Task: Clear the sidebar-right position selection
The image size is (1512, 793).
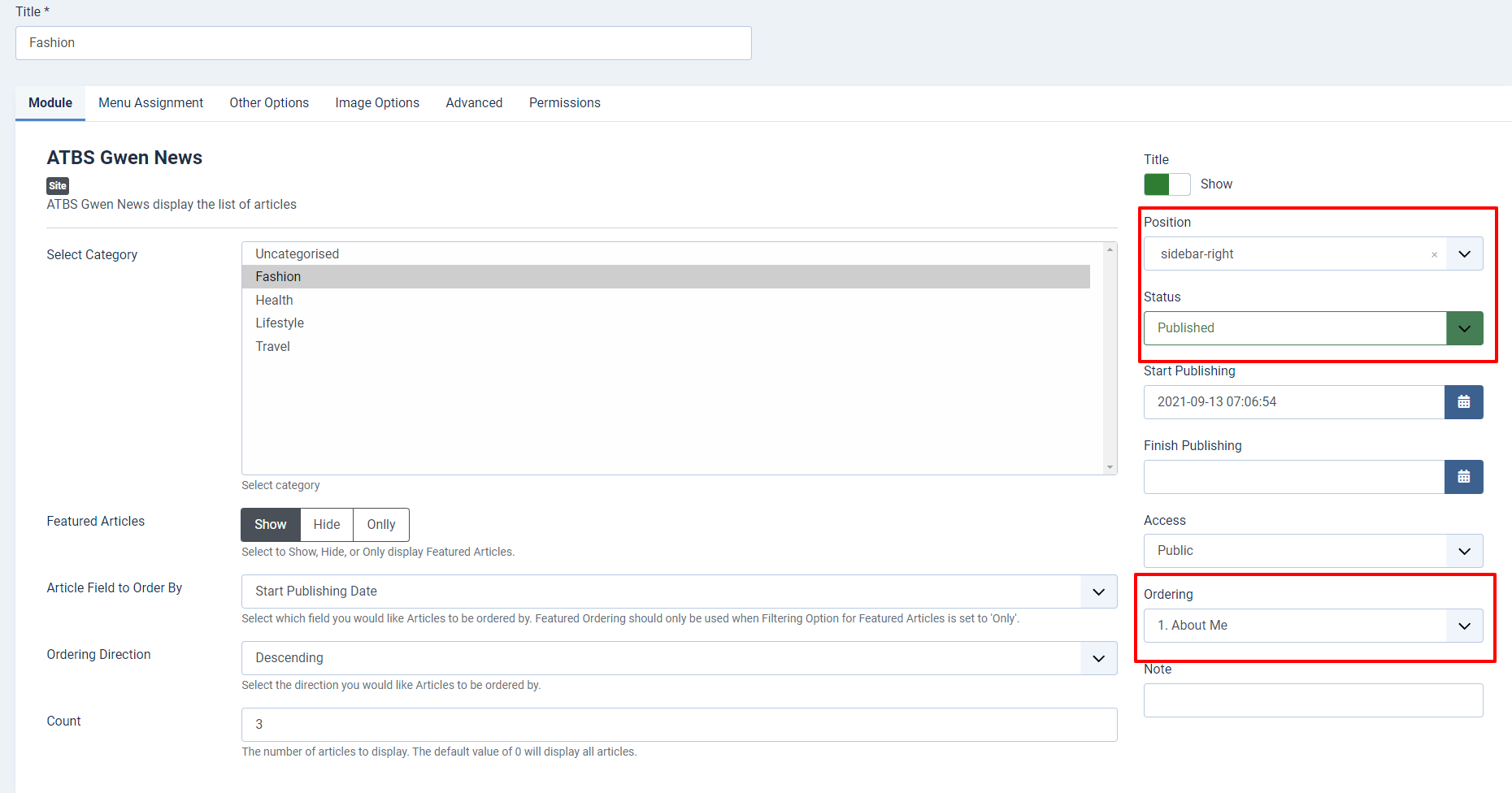Action: point(1434,254)
